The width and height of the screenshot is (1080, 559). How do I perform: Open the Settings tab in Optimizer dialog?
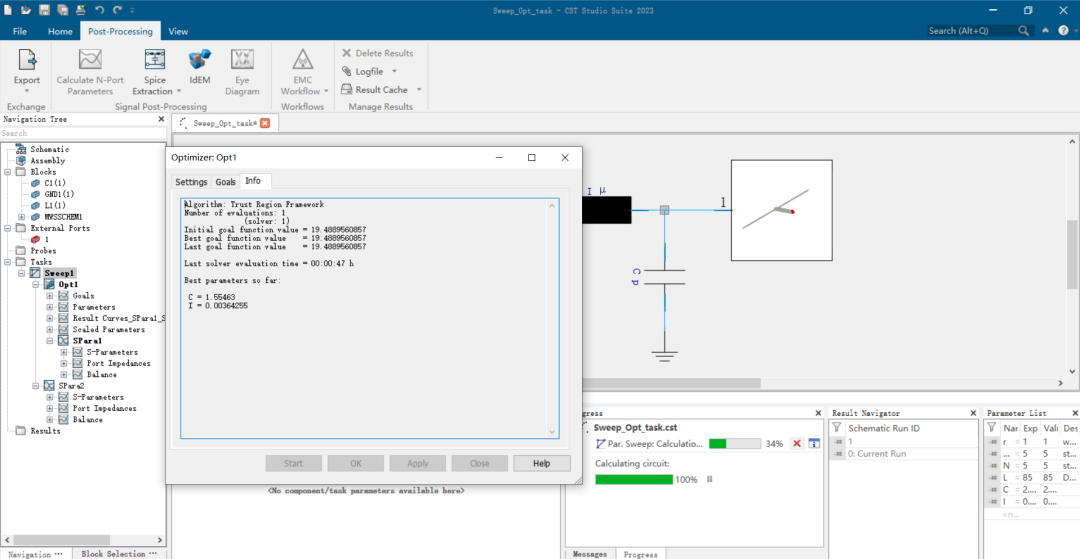click(191, 182)
